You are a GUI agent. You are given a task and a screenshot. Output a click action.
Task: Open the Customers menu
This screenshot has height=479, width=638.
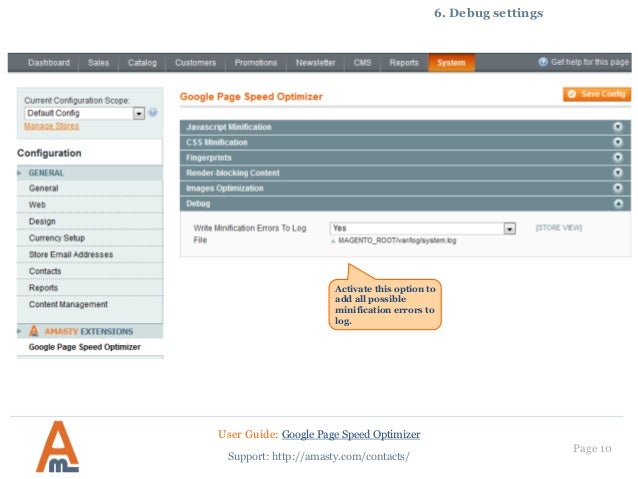195,63
